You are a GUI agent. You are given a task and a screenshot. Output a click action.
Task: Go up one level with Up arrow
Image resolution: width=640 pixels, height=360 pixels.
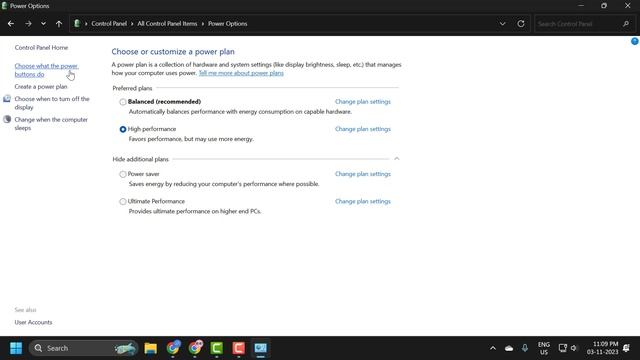(59, 24)
